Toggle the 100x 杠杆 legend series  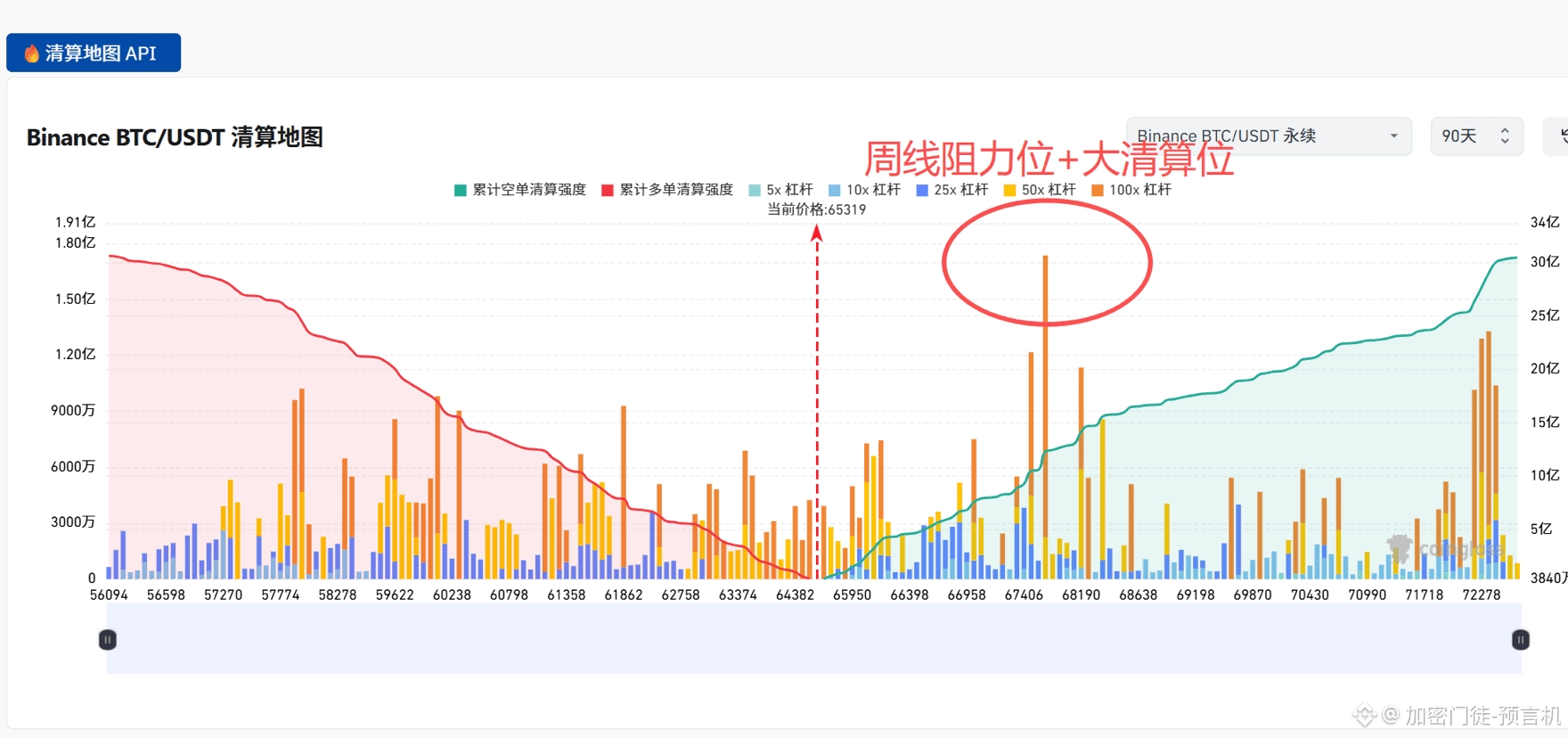click(x=1131, y=190)
